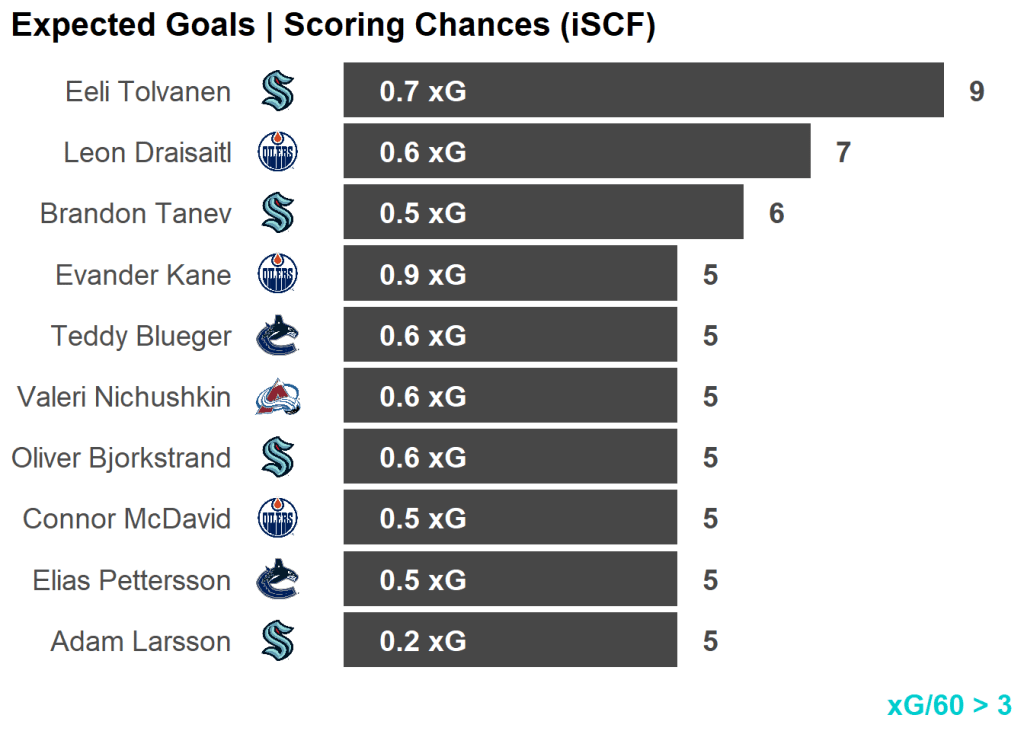1024x731 pixels.
Task: Select the Leon Draisaitl name label
Action: [x=147, y=153]
